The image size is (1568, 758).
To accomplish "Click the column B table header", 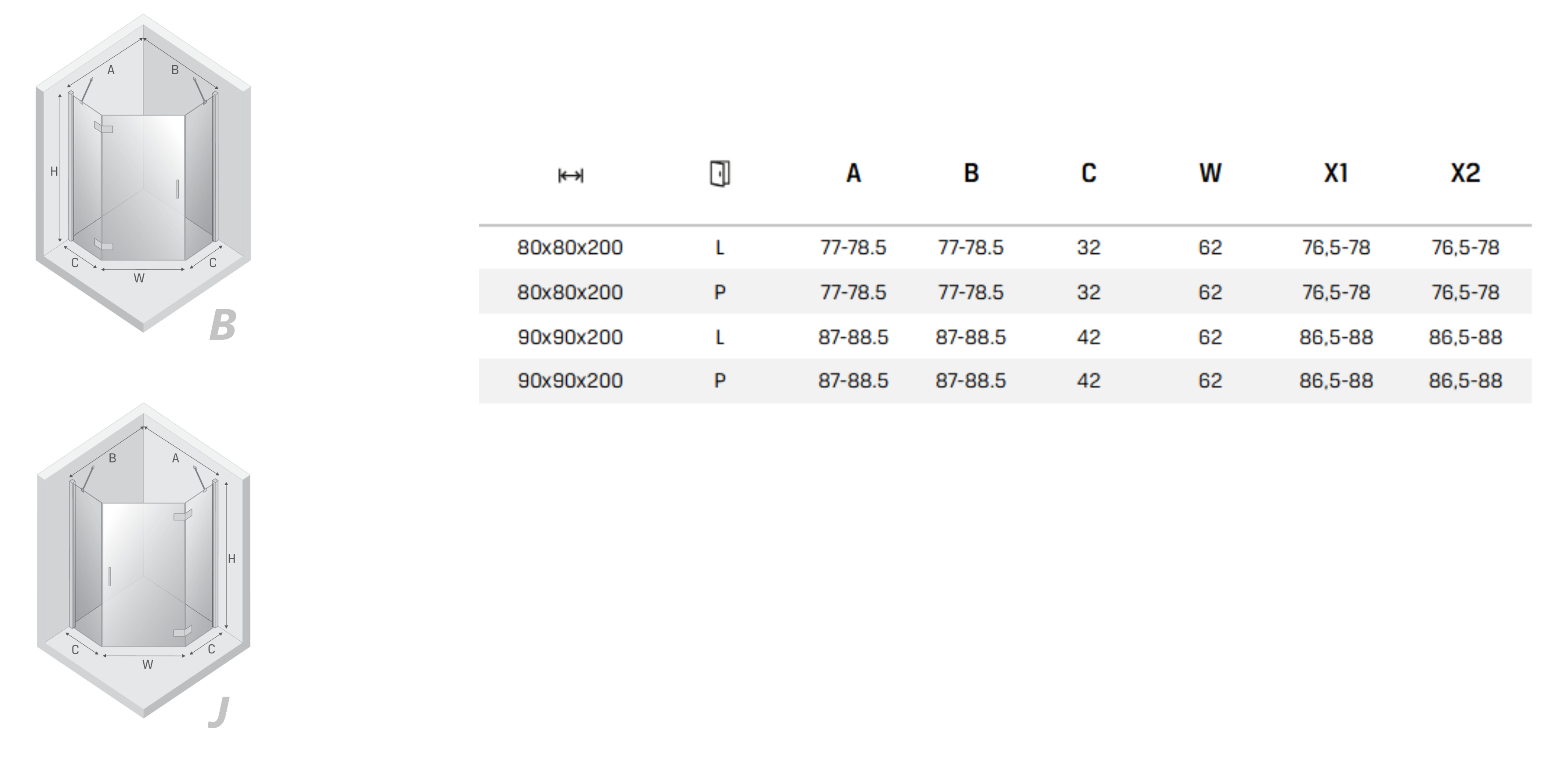I will pos(971,173).
